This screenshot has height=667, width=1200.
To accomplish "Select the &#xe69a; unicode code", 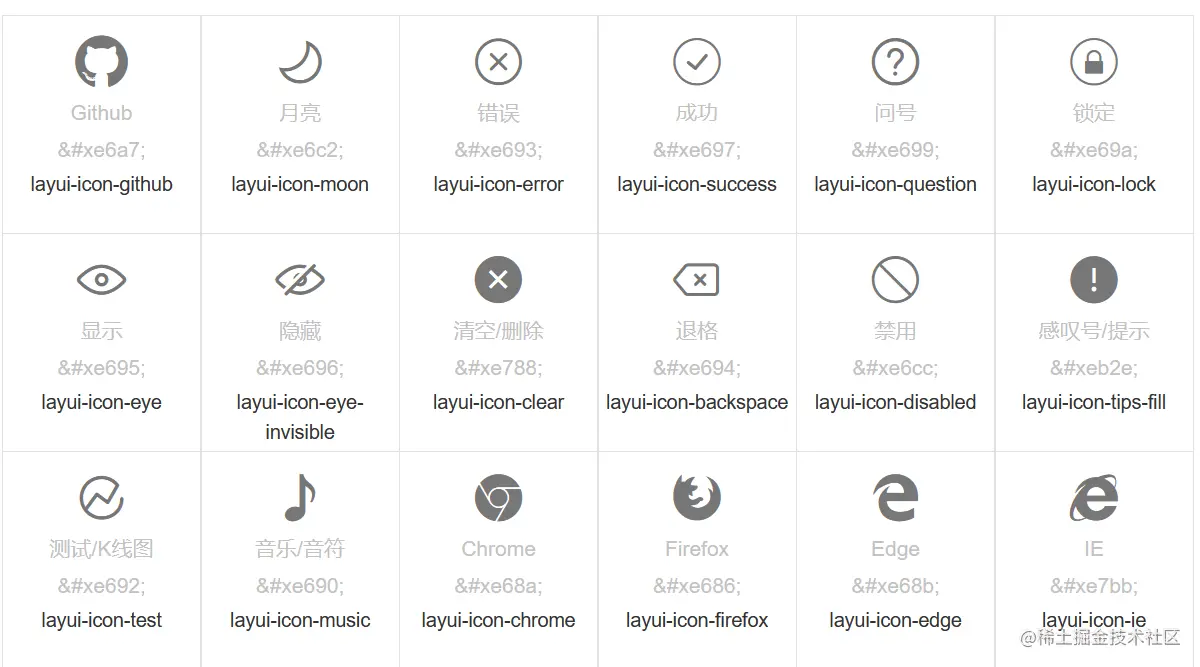I will 1094,150.
